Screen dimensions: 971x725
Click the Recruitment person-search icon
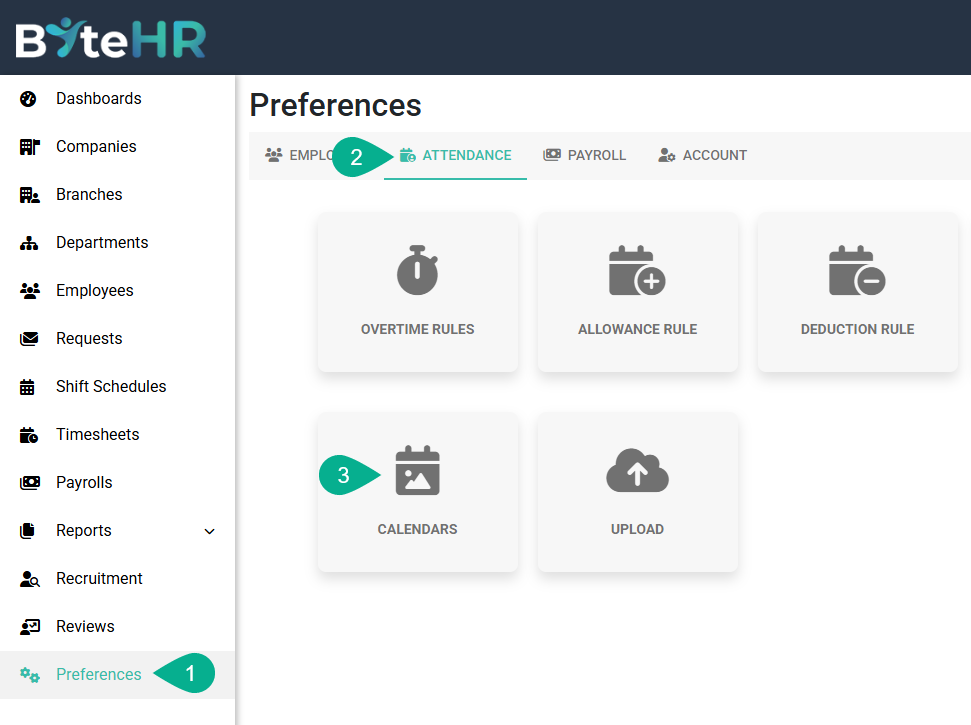(x=29, y=579)
